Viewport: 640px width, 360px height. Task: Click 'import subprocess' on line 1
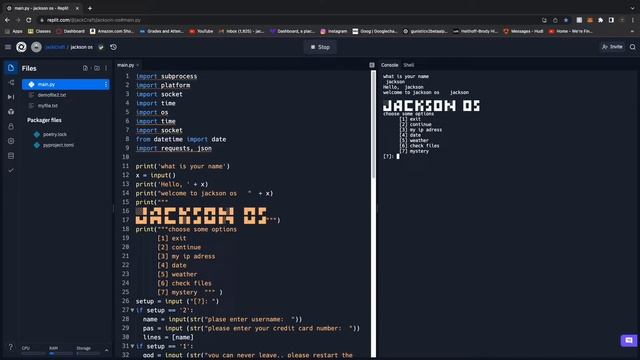[167, 76]
